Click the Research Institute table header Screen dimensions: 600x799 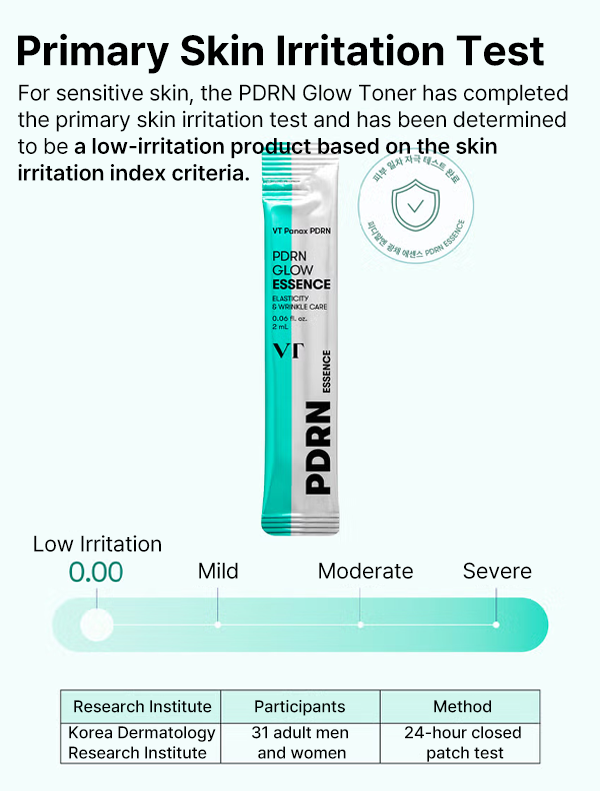pyautogui.click(x=141, y=706)
